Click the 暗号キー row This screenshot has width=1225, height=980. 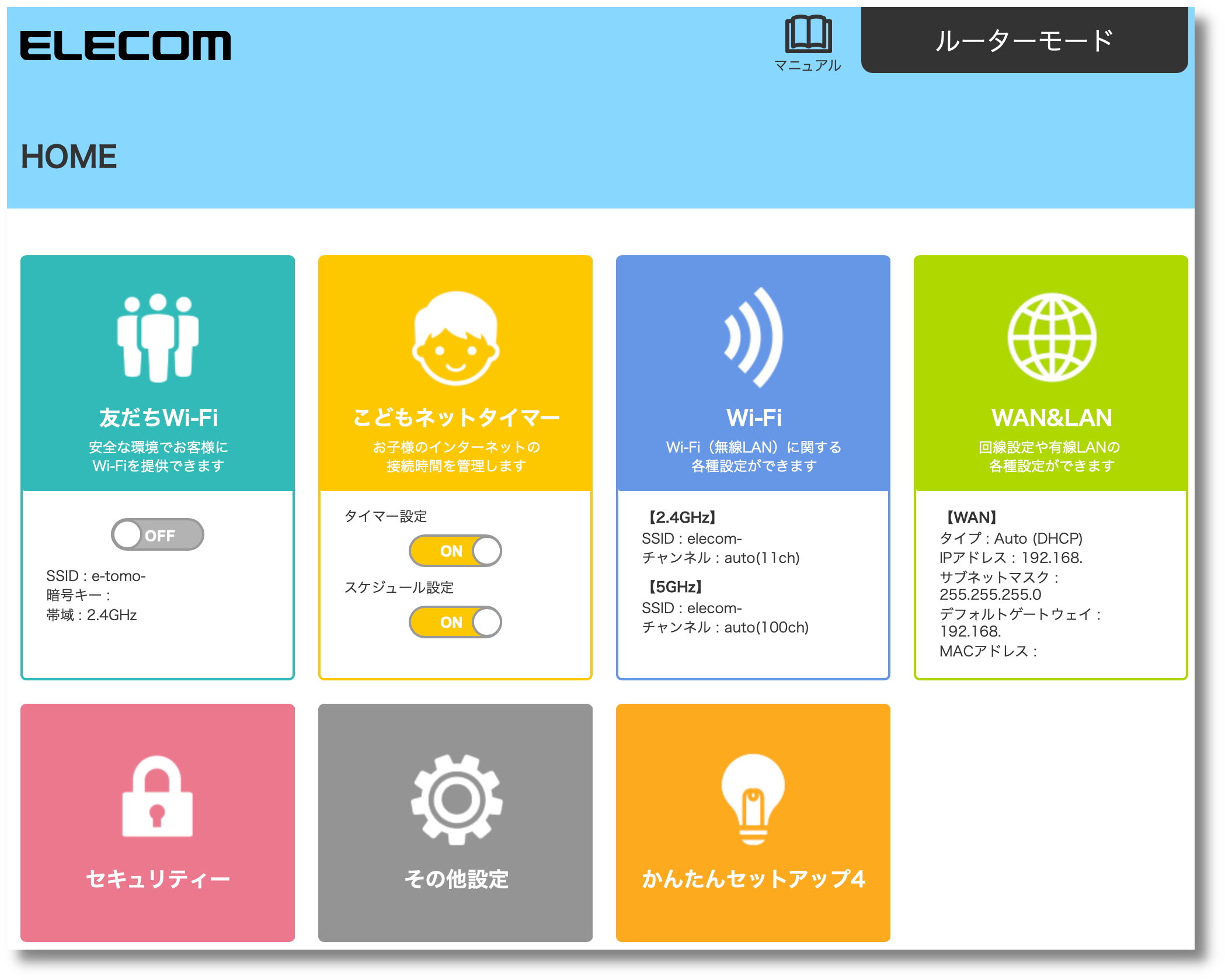pyautogui.click(x=78, y=595)
